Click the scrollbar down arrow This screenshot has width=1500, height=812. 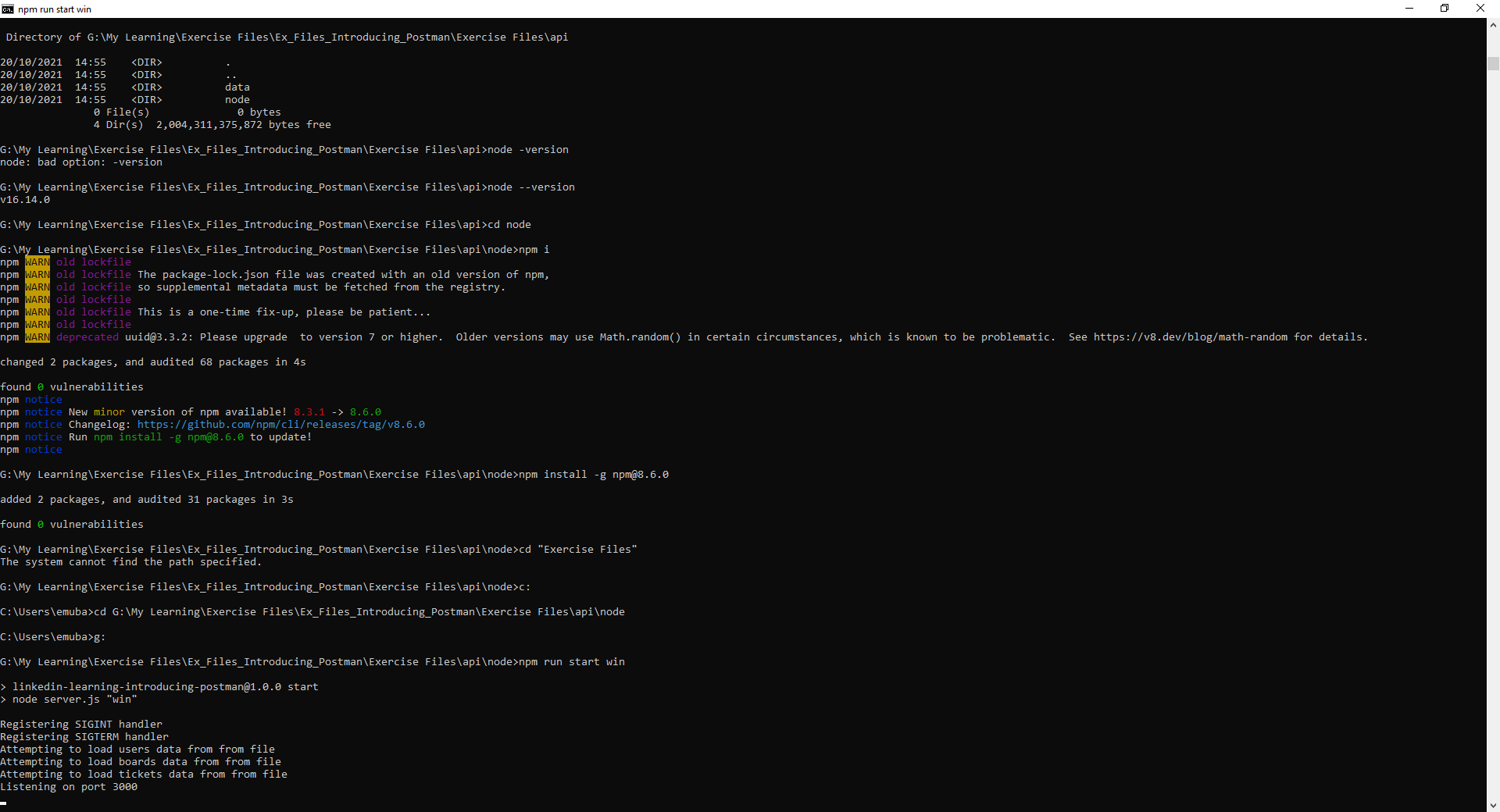pyautogui.click(x=1493, y=805)
